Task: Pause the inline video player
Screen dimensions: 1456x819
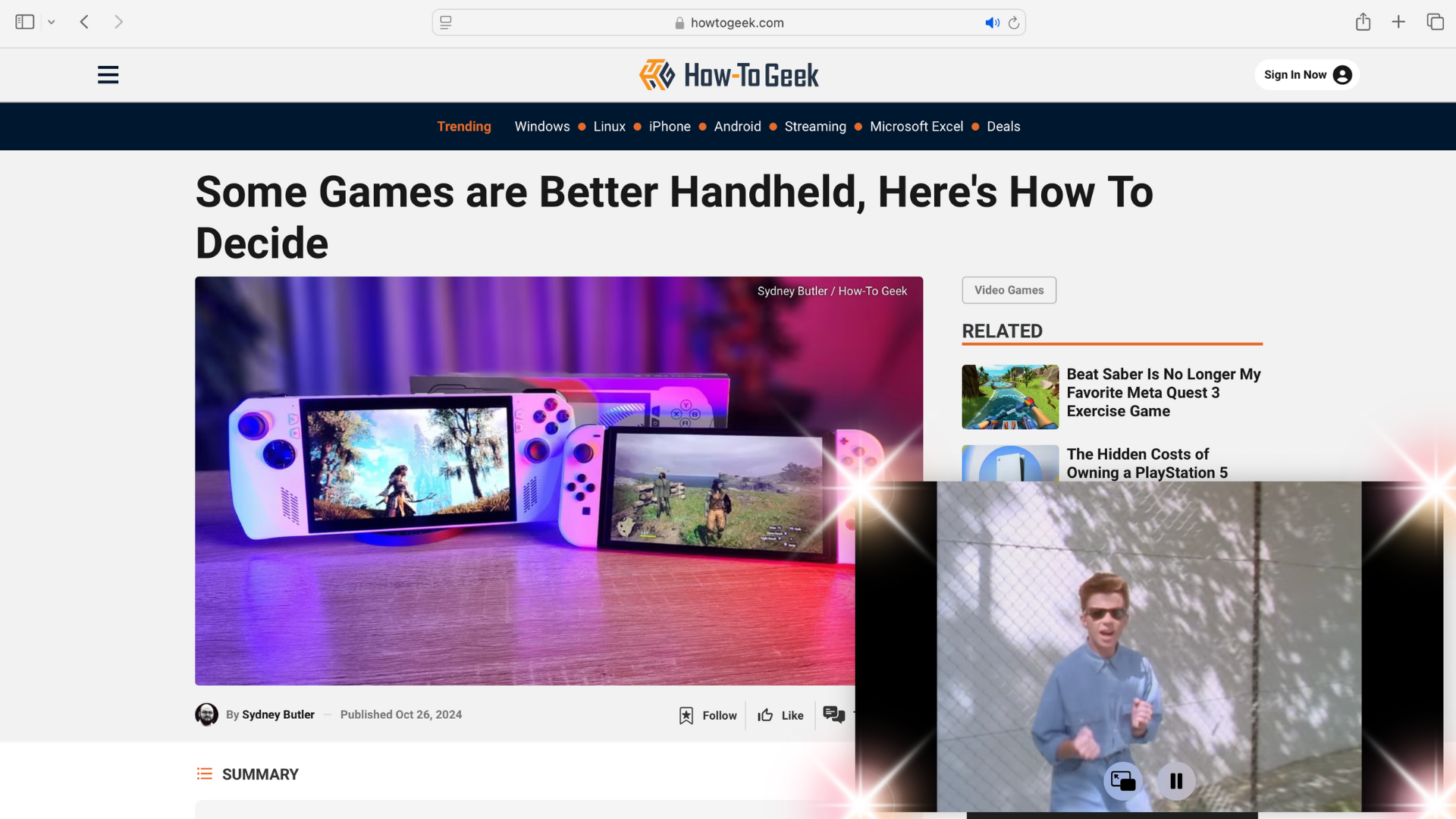Action: click(x=1176, y=781)
